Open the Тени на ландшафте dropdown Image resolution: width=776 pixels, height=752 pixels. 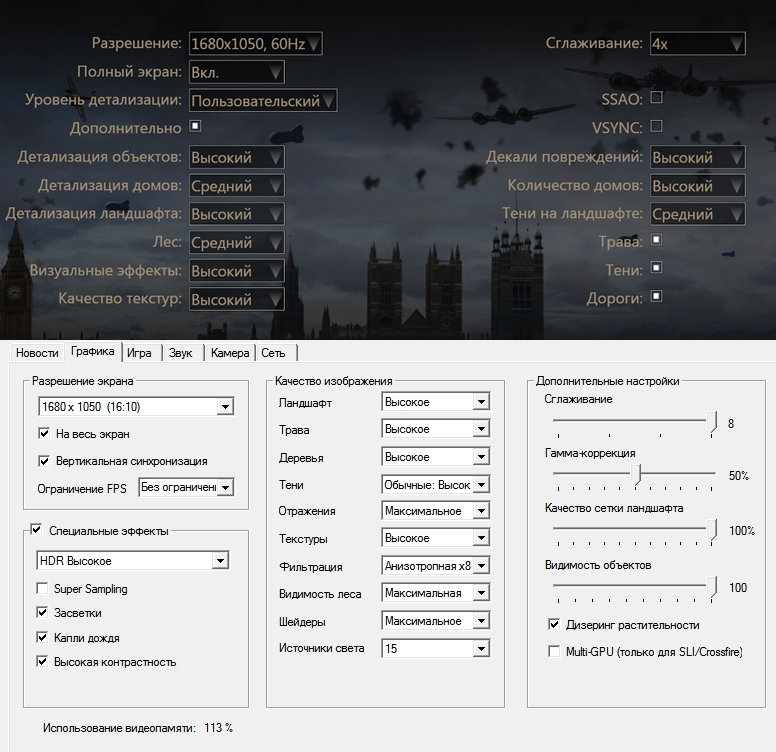pyautogui.click(x=697, y=214)
